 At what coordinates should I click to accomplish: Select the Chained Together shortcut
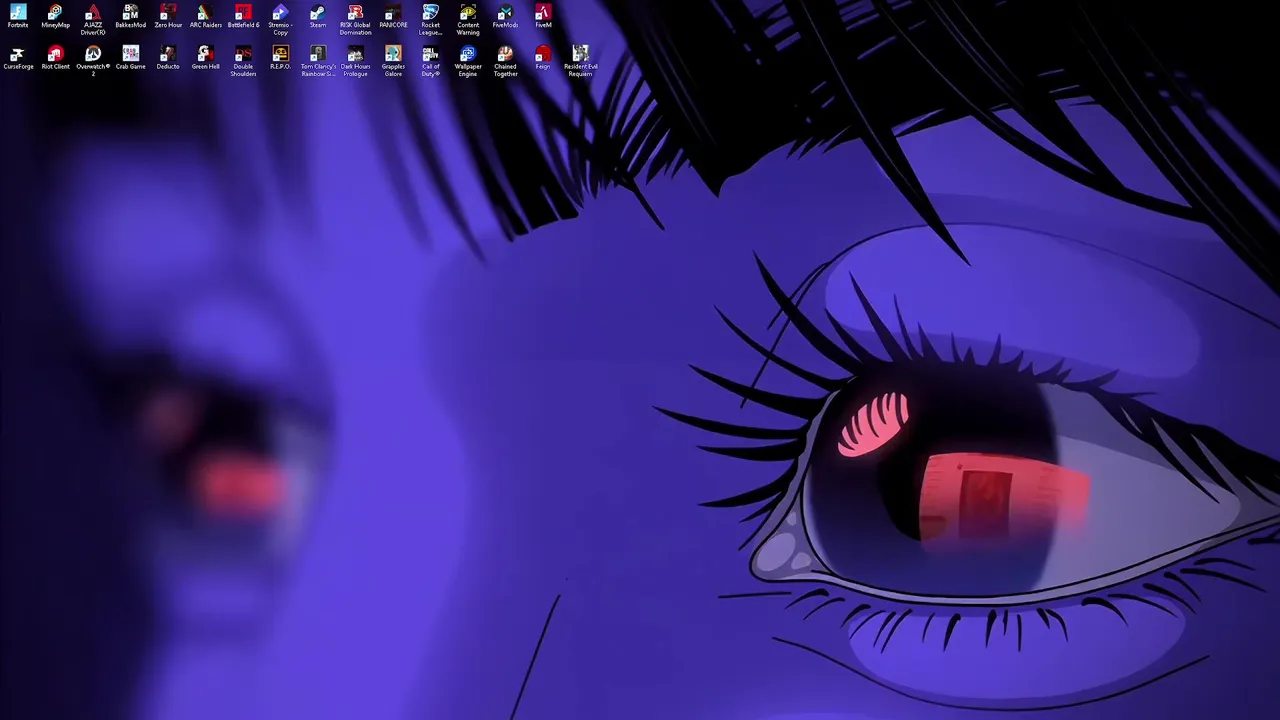[x=505, y=62]
